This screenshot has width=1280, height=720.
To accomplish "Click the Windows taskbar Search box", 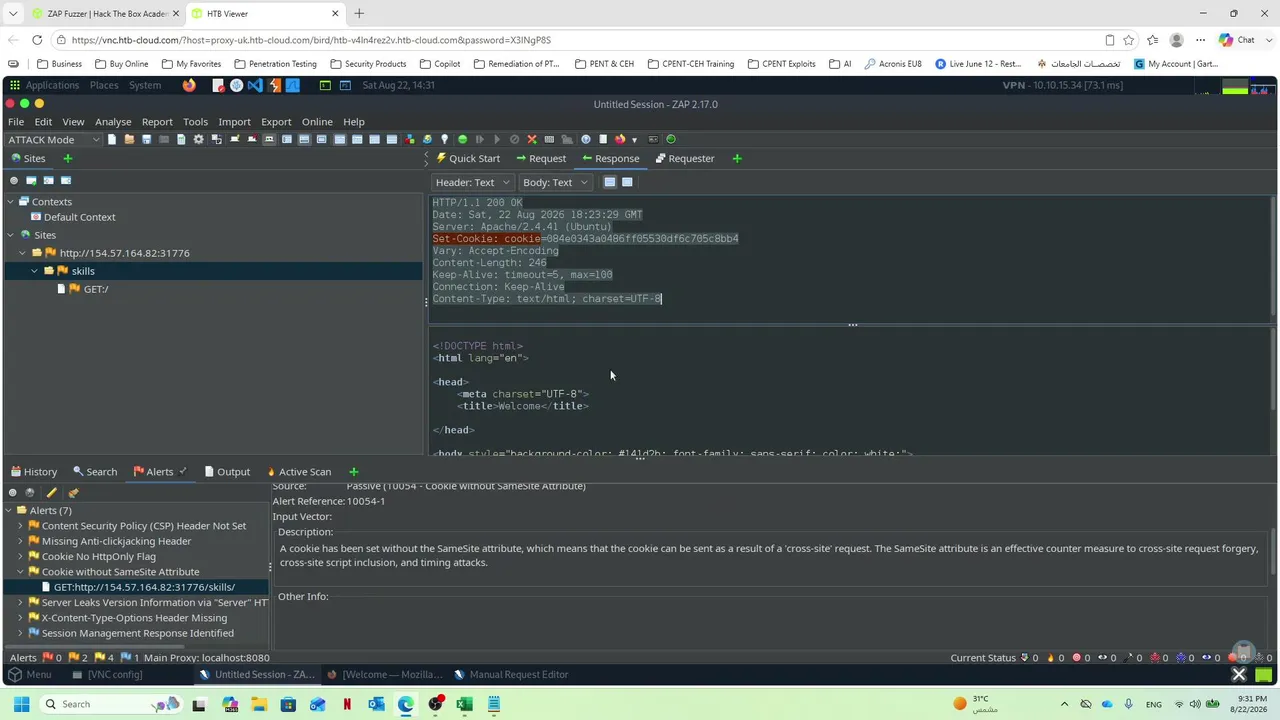I will pyautogui.click(x=110, y=704).
